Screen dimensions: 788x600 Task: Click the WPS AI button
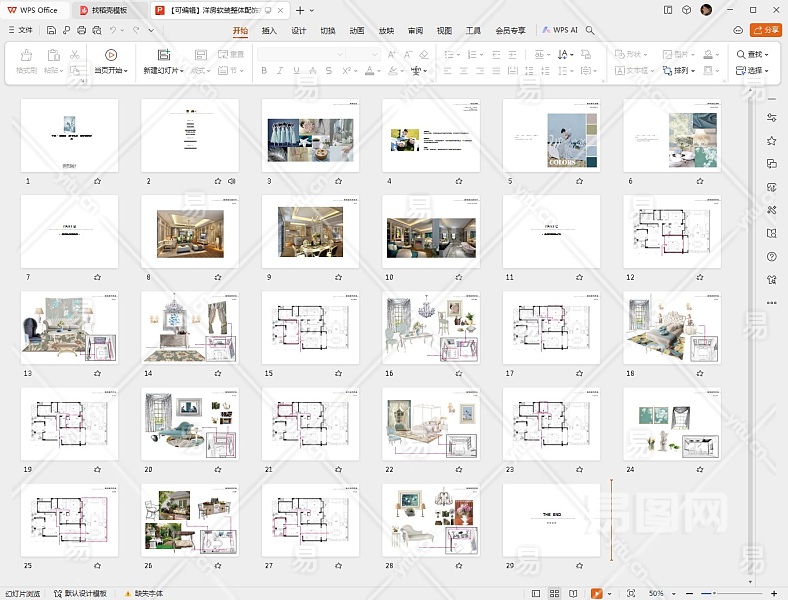pos(560,30)
